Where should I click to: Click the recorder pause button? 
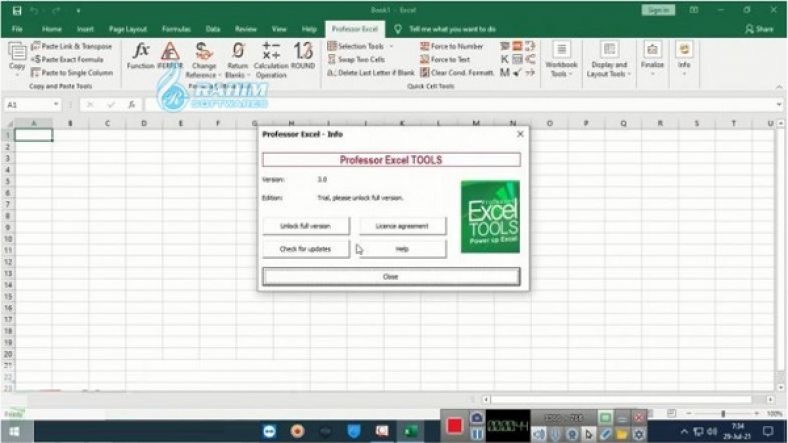tap(477, 433)
